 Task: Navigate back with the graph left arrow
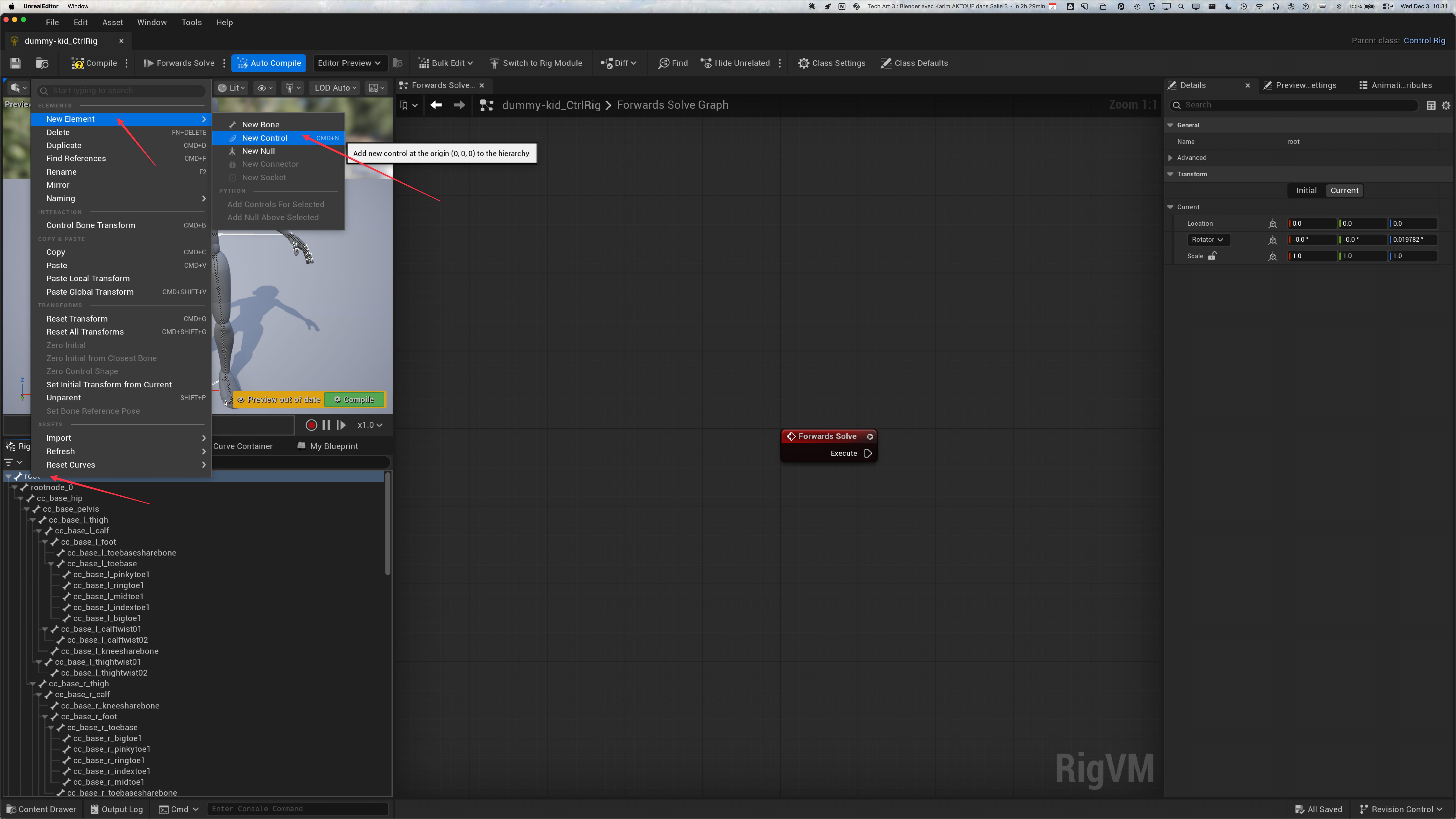point(436,105)
